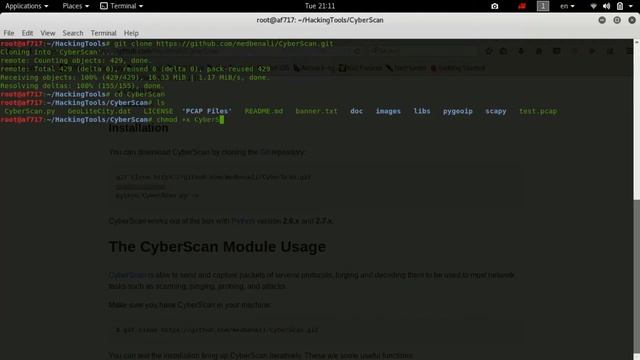Click the 'cd CyberScan' command text

click(x=140, y=94)
